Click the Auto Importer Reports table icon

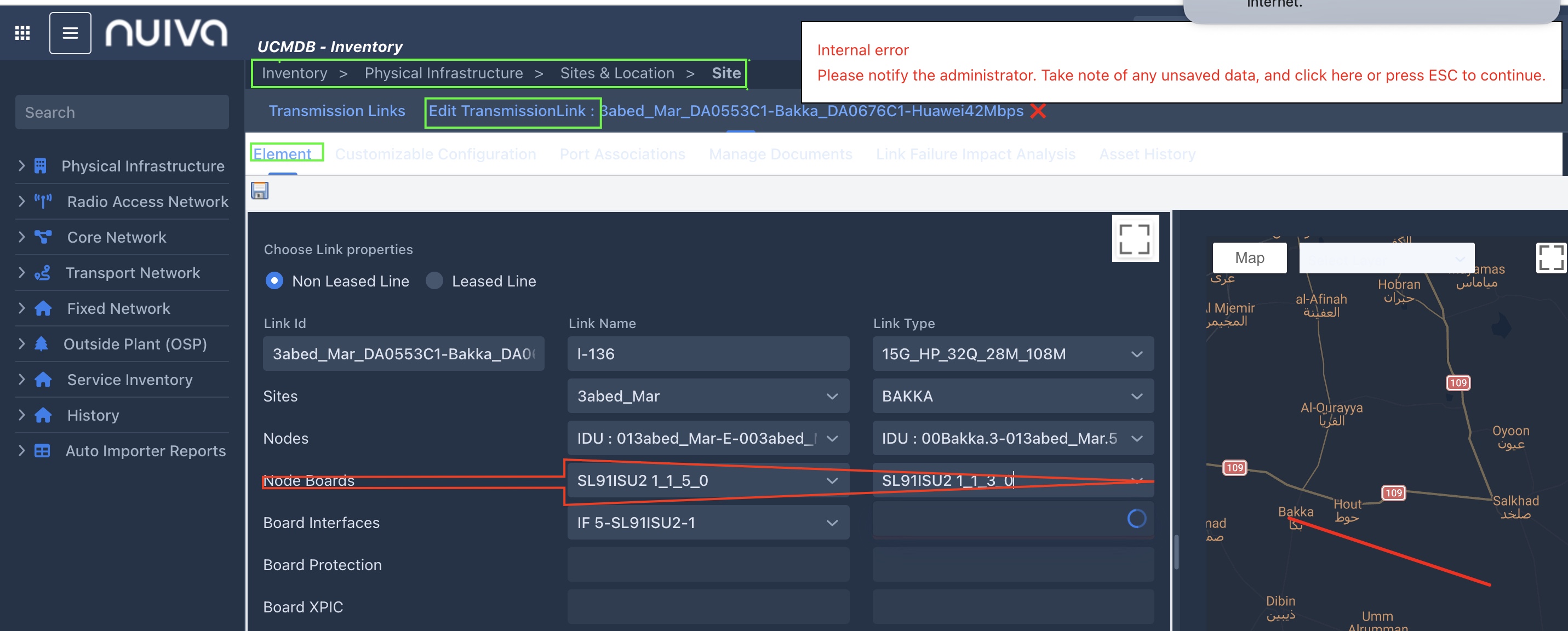pyautogui.click(x=42, y=450)
